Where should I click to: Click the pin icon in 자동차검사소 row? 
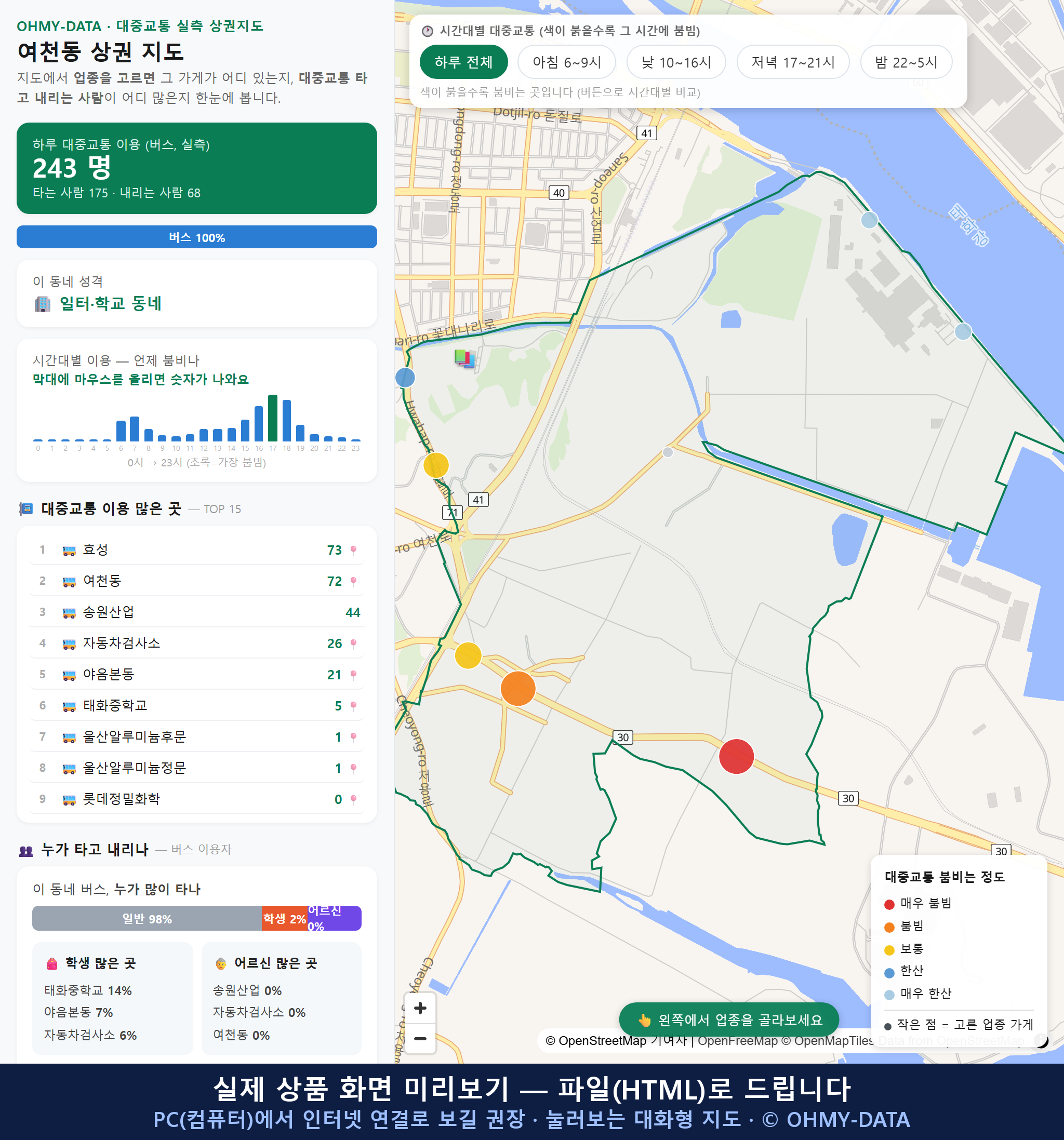353,644
